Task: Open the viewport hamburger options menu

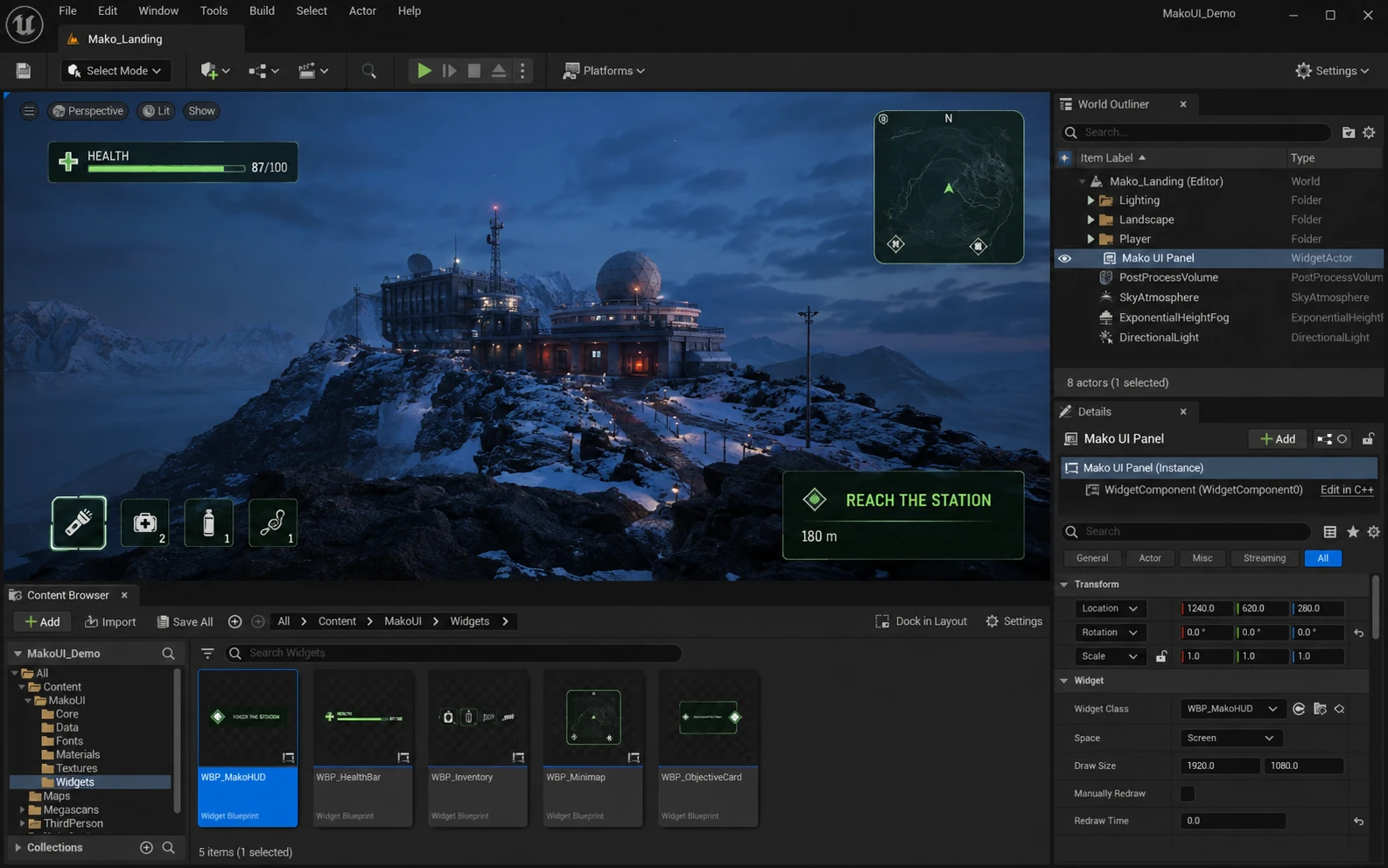Action: point(29,111)
